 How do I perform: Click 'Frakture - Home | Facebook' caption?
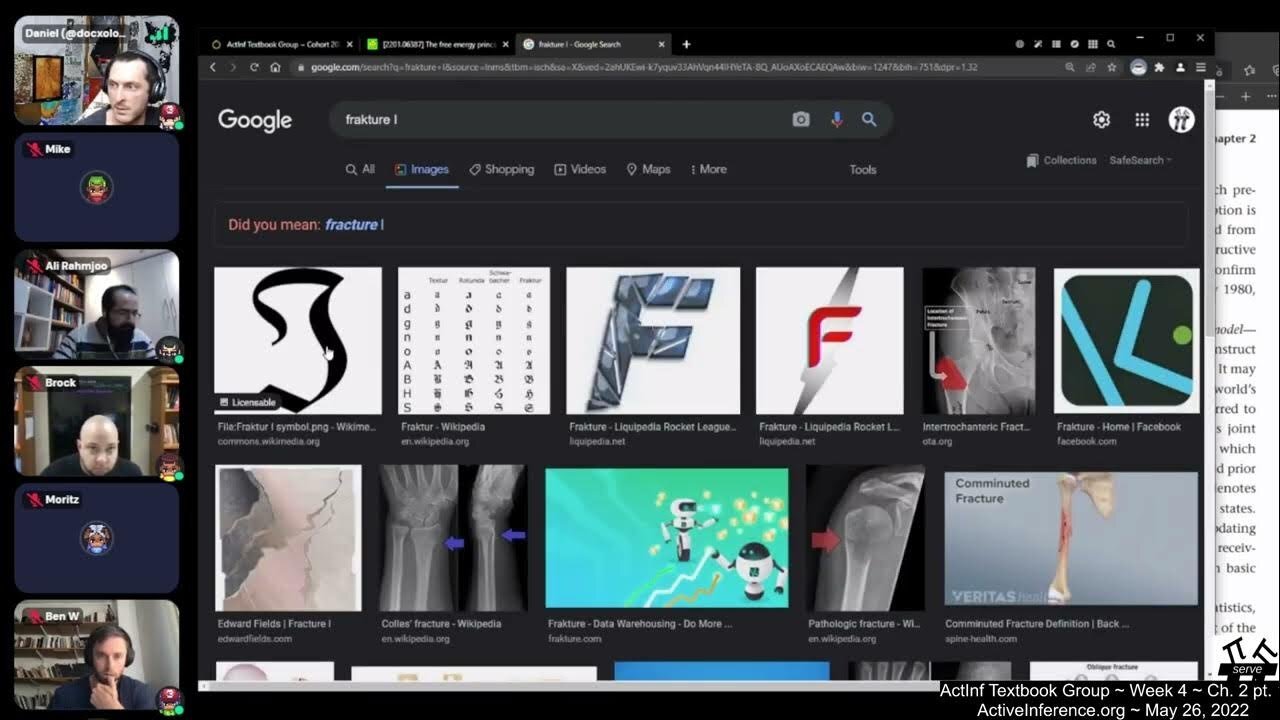(1119, 427)
